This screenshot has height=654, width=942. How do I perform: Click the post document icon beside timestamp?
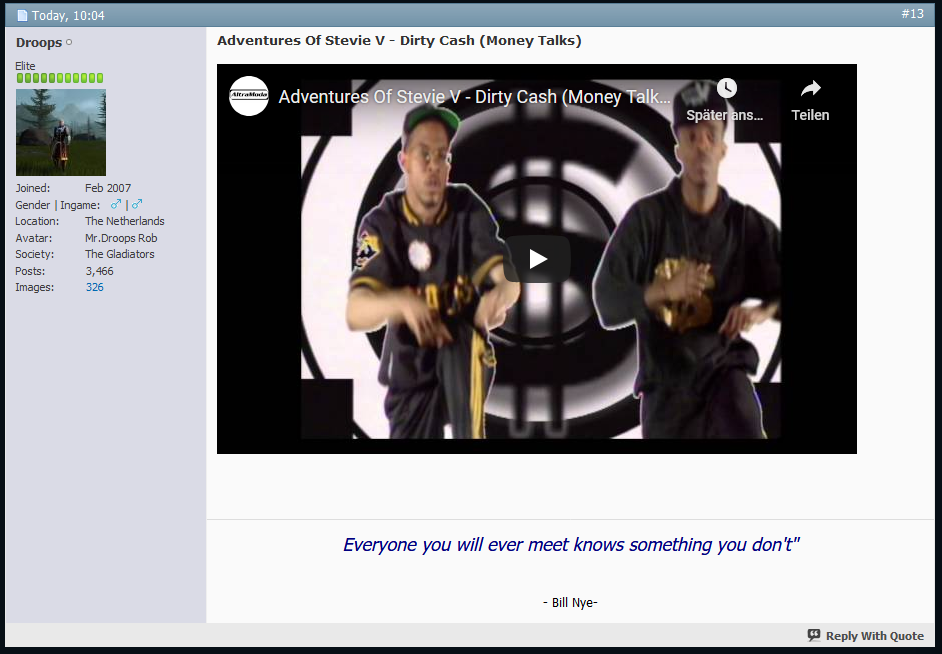coord(22,16)
